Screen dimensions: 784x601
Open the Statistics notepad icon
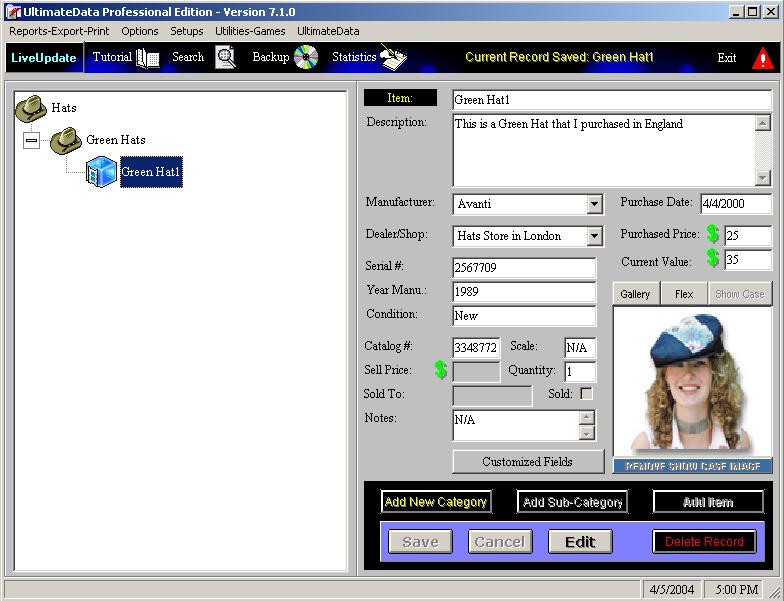[394, 58]
